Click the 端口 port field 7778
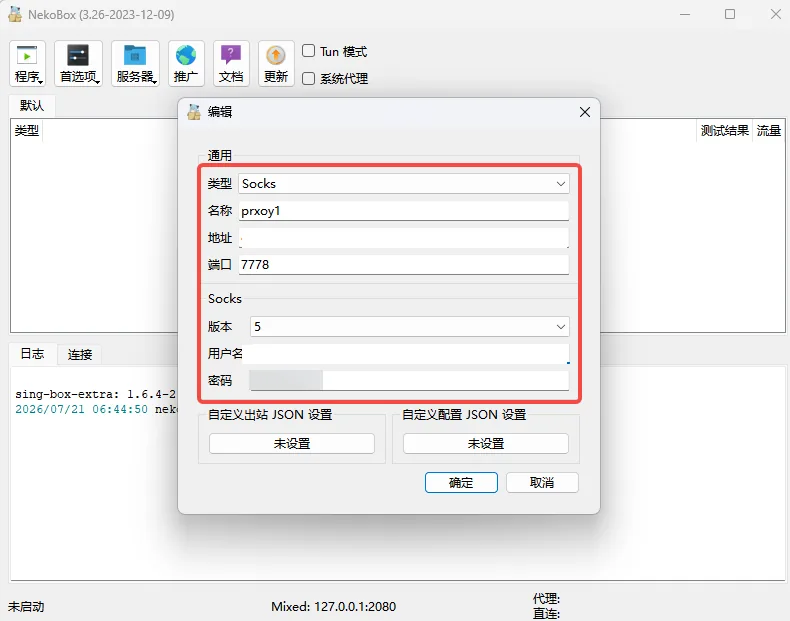Screen dimensions: 790x621 point(404,264)
